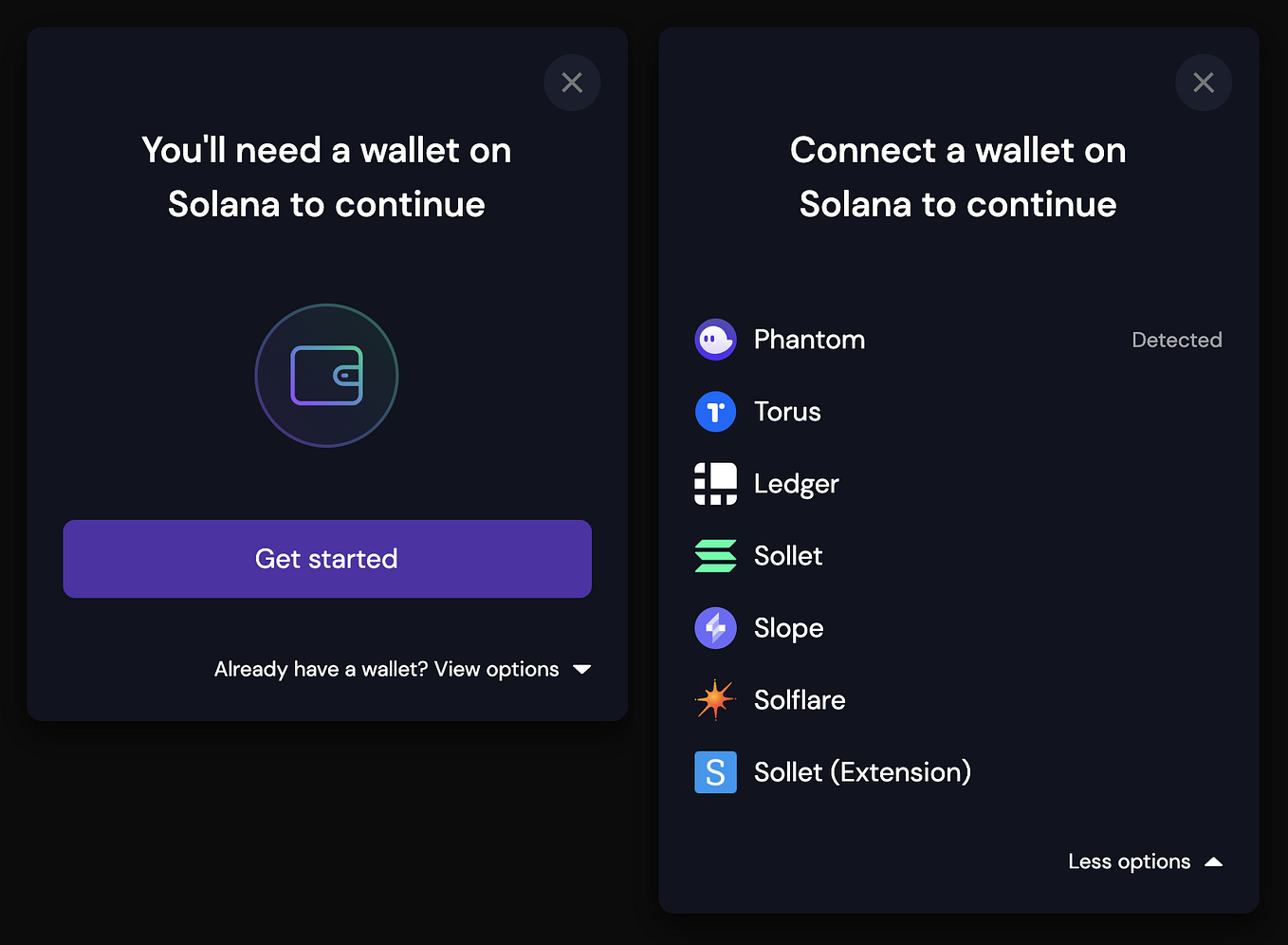Choose Torus from the wallet list
The image size is (1288, 945).
coord(787,412)
